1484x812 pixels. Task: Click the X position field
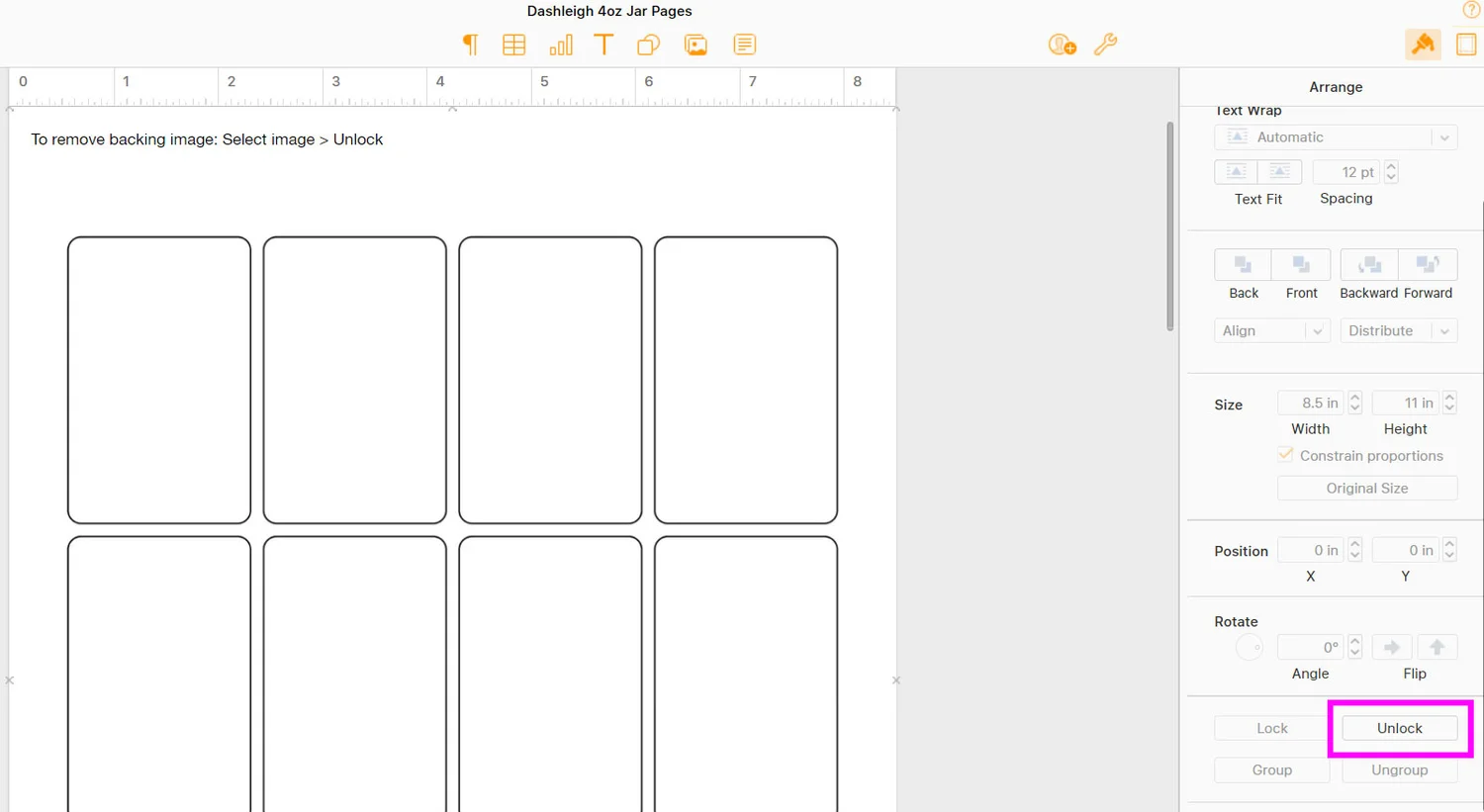pyautogui.click(x=1311, y=550)
